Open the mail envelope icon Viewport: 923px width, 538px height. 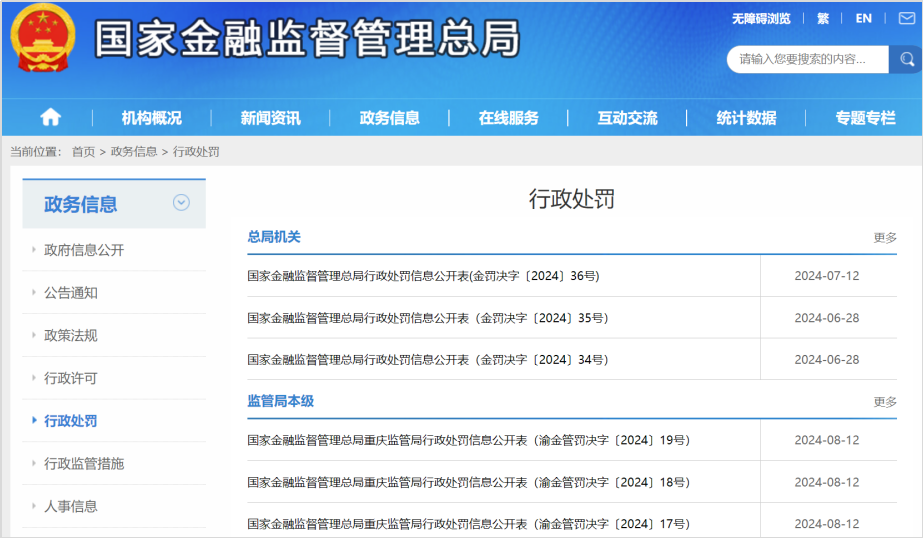click(x=907, y=18)
